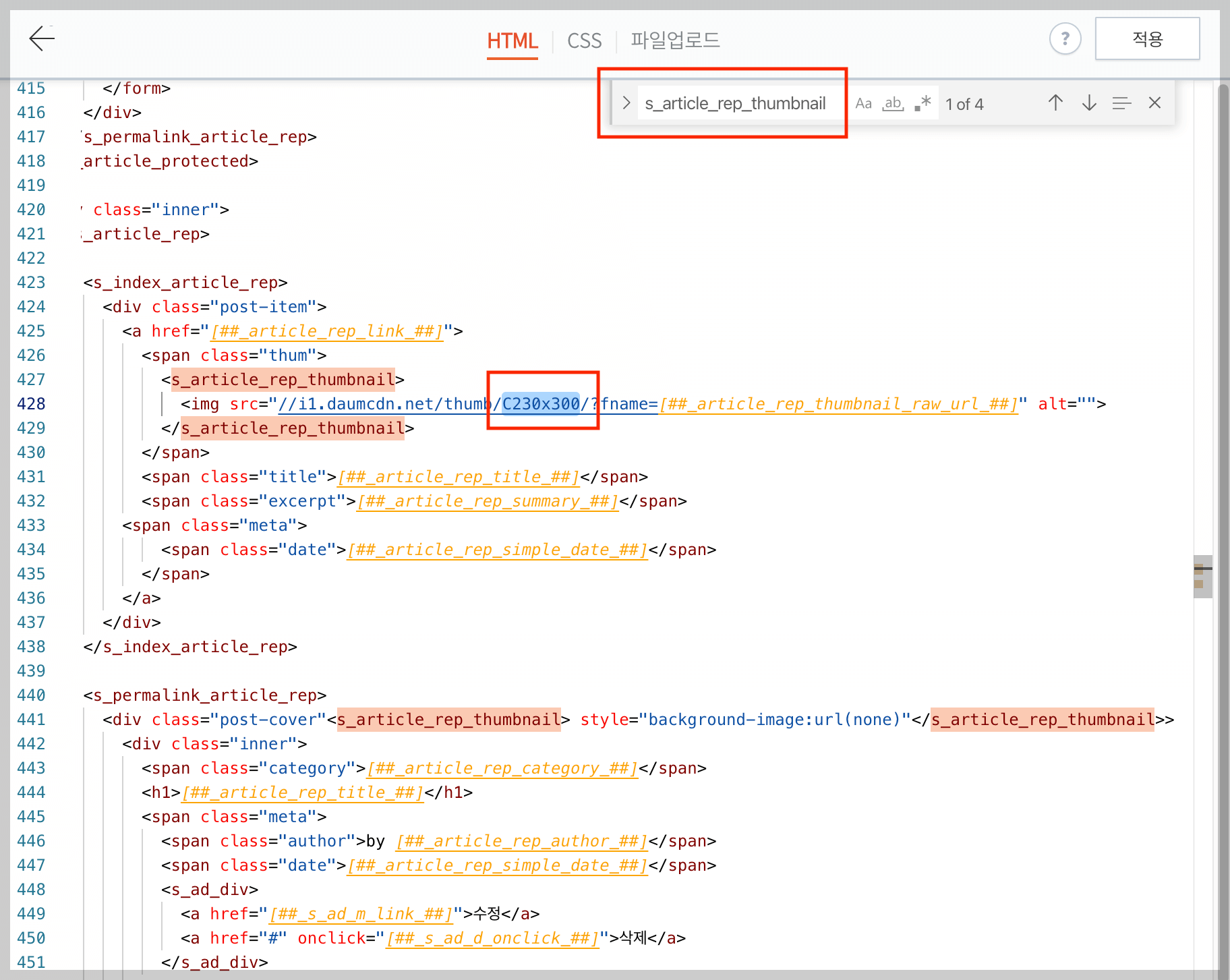The width and height of the screenshot is (1230, 980).
Task: Click the s_permalink_article_rep tag on line 440
Action: pyautogui.click(x=205, y=695)
